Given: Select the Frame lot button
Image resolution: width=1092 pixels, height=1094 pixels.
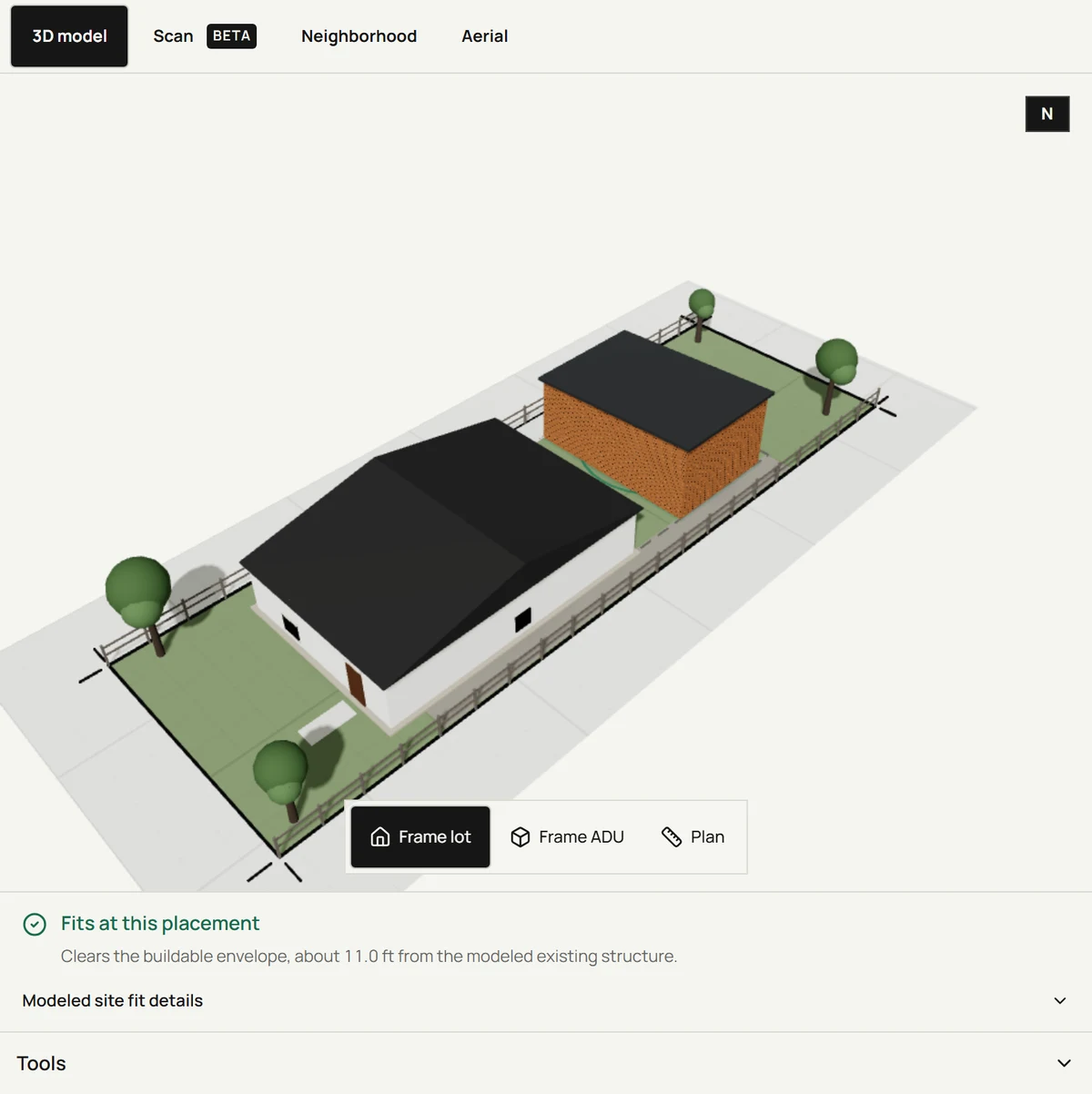Looking at the screenshot, I should [x=420, y=836].
